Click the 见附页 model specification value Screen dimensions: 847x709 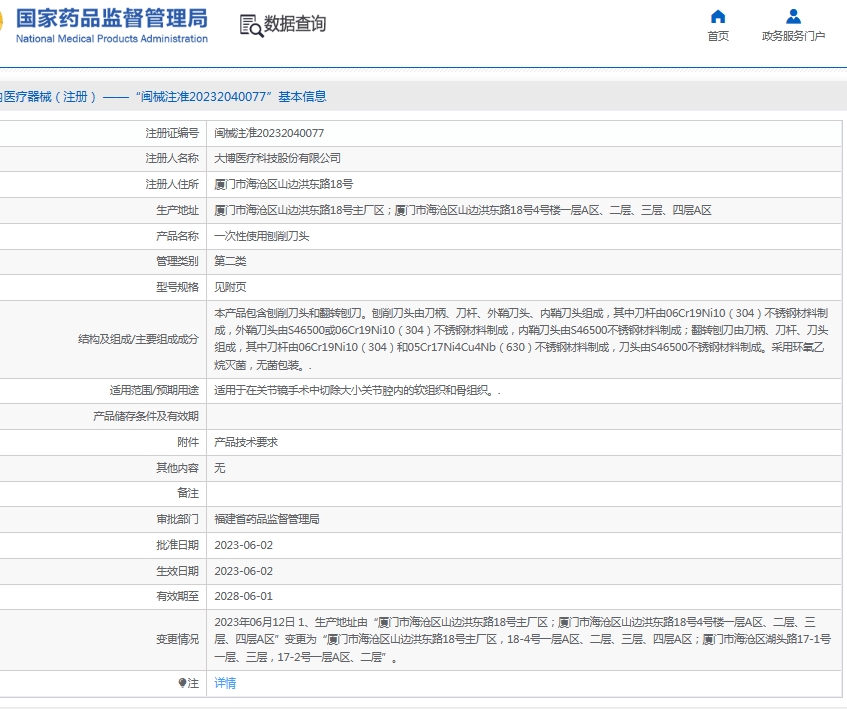click(230, 287)
